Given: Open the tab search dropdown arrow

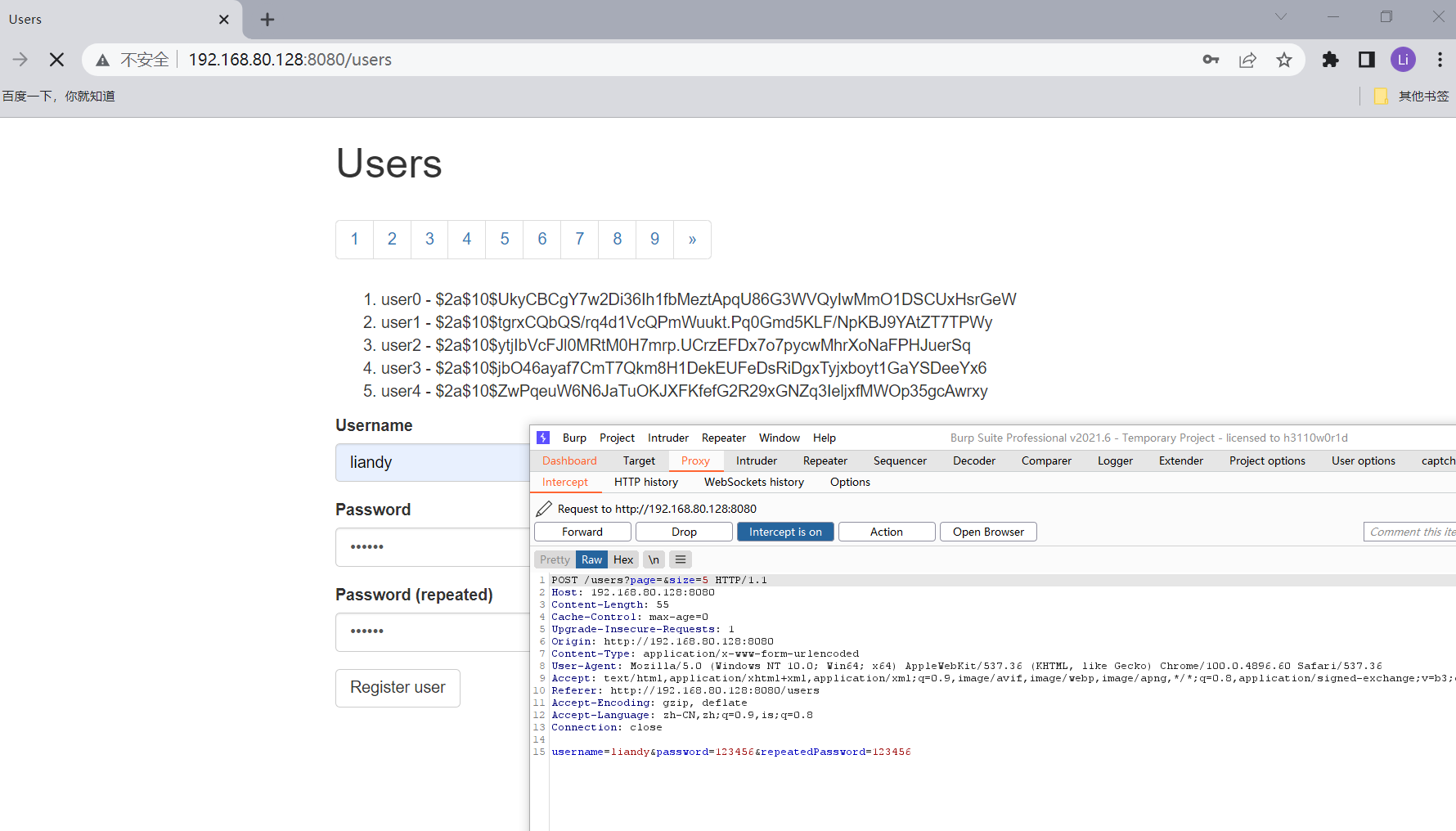Looking at the screenshot, I should pyautogui.click(x=1281, y=16).
